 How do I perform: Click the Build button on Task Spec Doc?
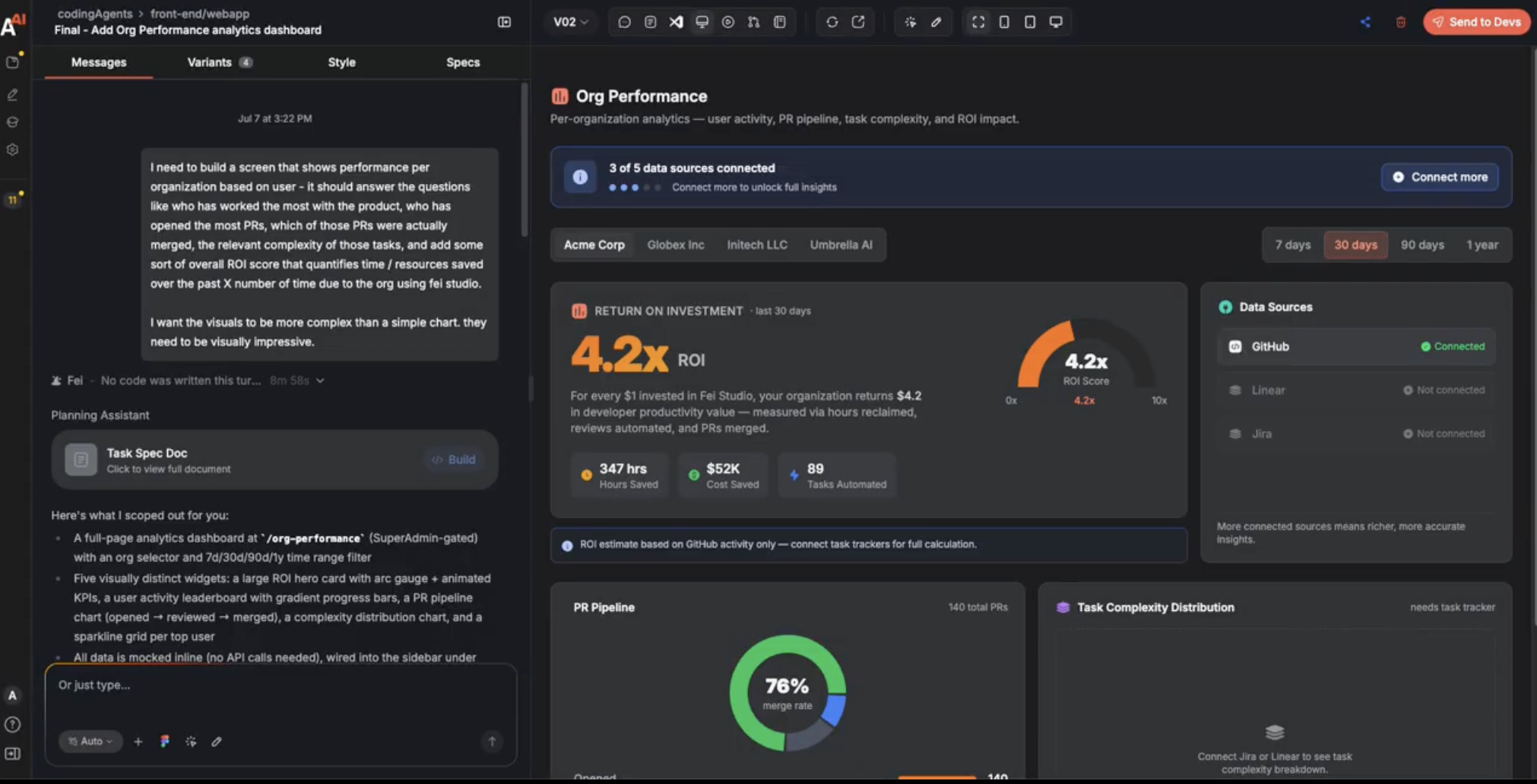(x=453, y=460)
